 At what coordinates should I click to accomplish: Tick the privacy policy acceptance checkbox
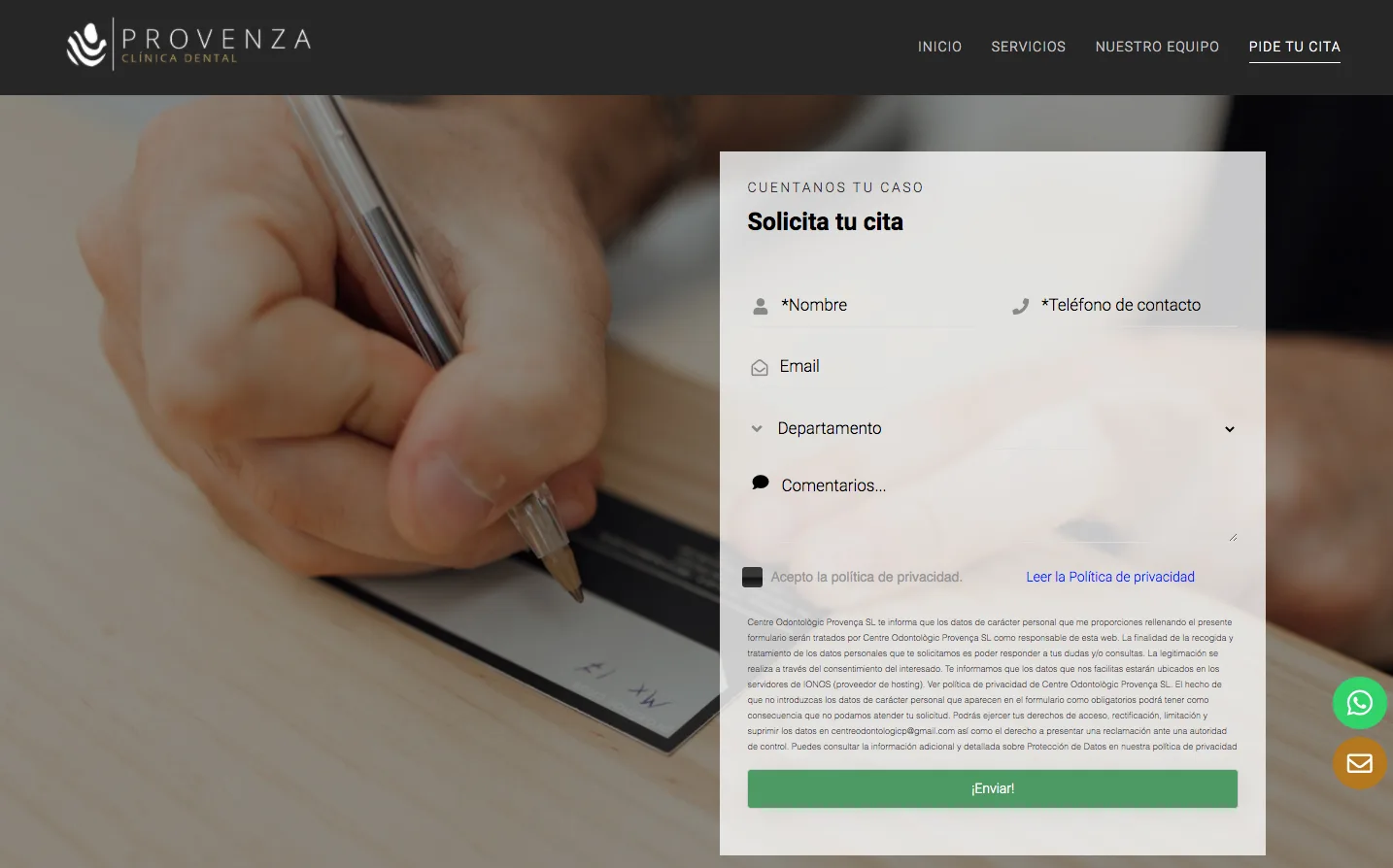tap(752, 577)
